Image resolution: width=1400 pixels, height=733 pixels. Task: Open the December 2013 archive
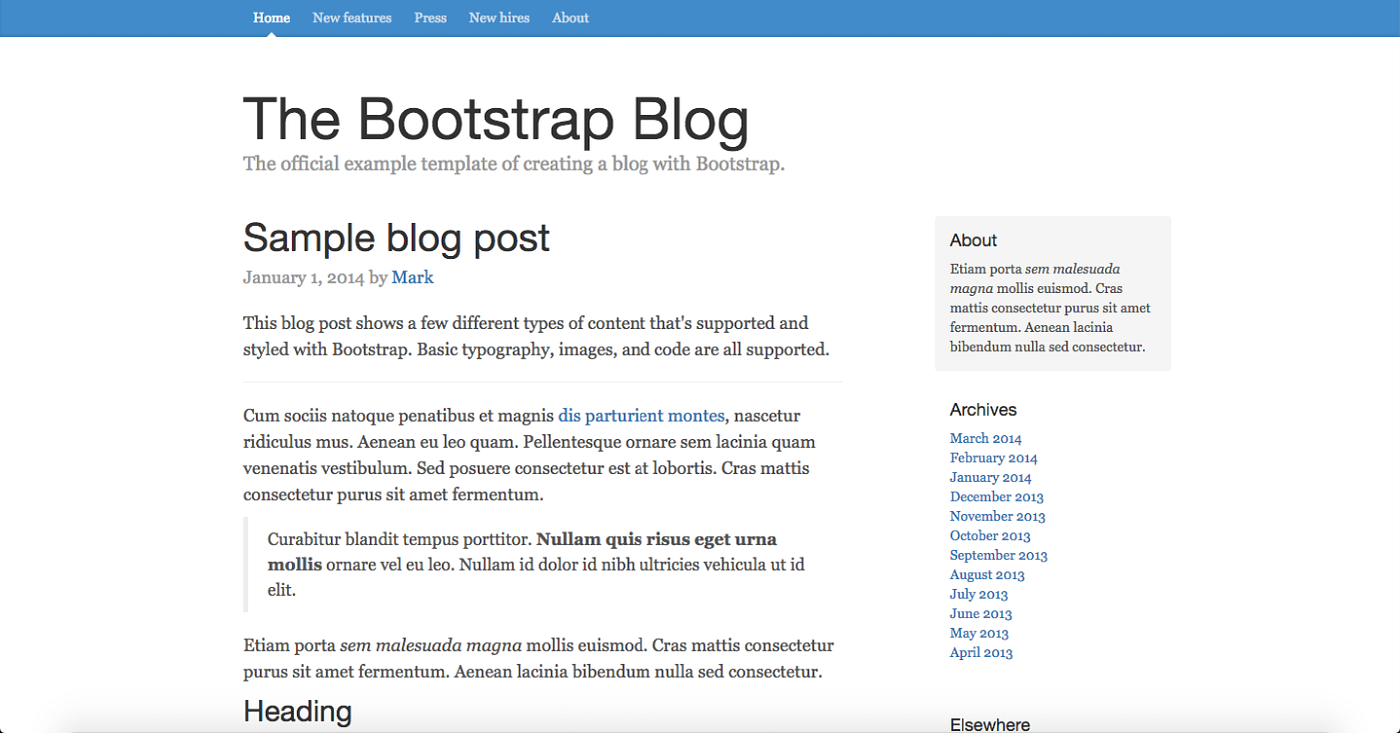click(x=996, y=496)
